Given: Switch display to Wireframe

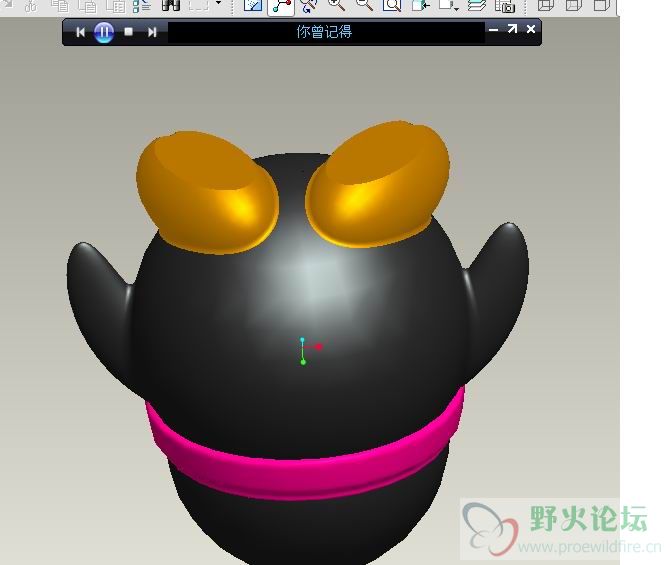Looking at the screenshot, I should point(545,6).
